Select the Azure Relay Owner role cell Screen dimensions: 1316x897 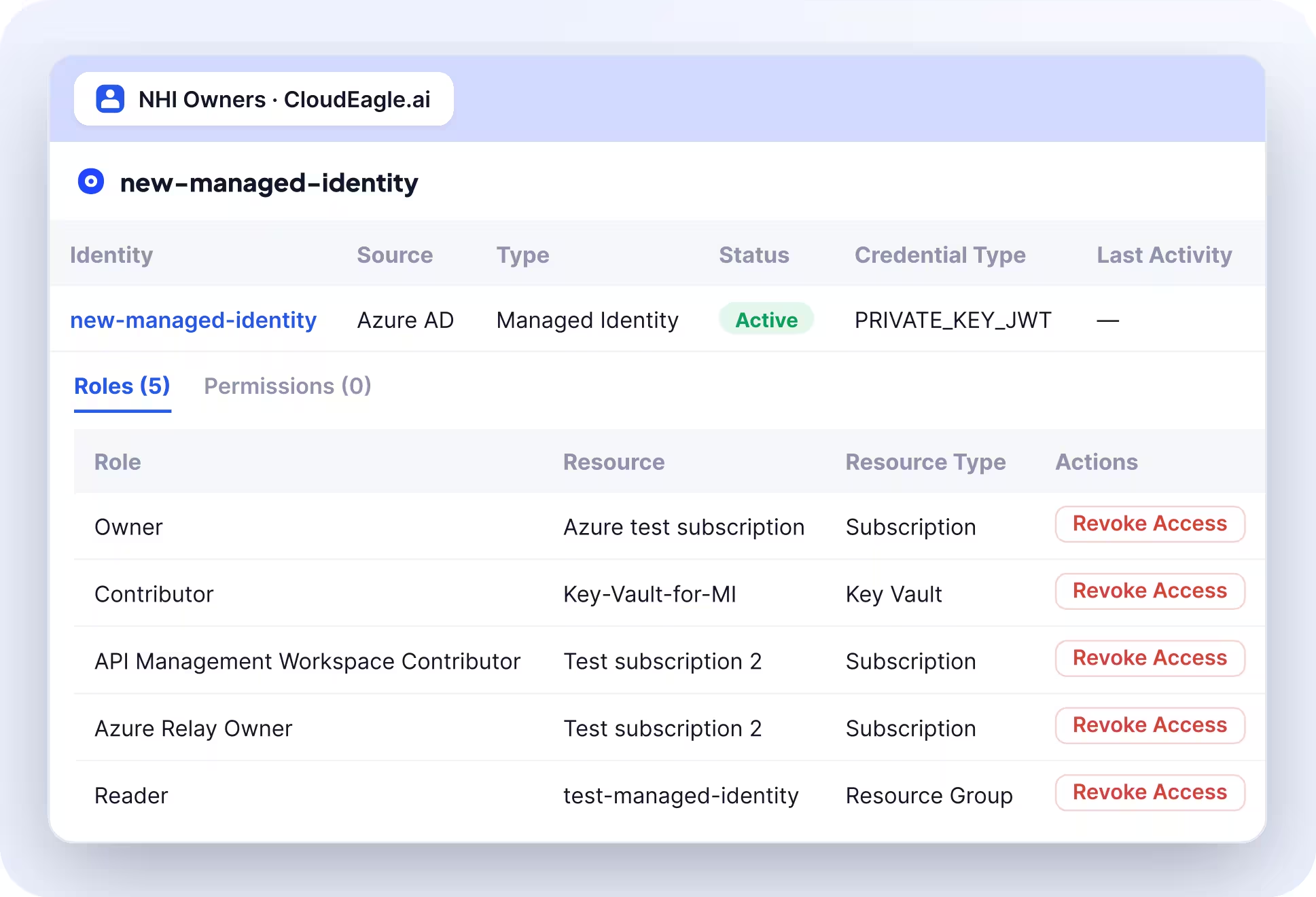pyautogui.click(x=194, y=729)
